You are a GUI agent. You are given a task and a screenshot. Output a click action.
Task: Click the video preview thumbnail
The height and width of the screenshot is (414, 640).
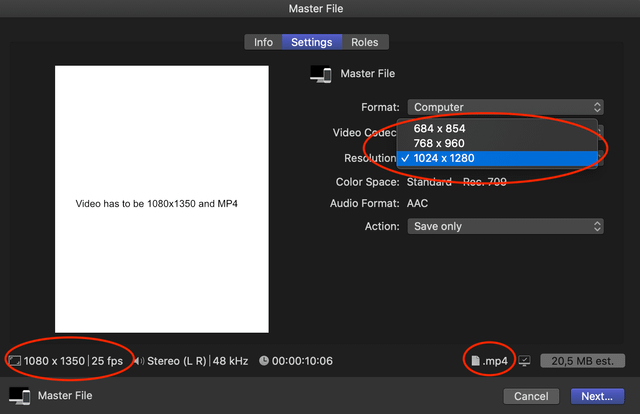pos(162,199)
